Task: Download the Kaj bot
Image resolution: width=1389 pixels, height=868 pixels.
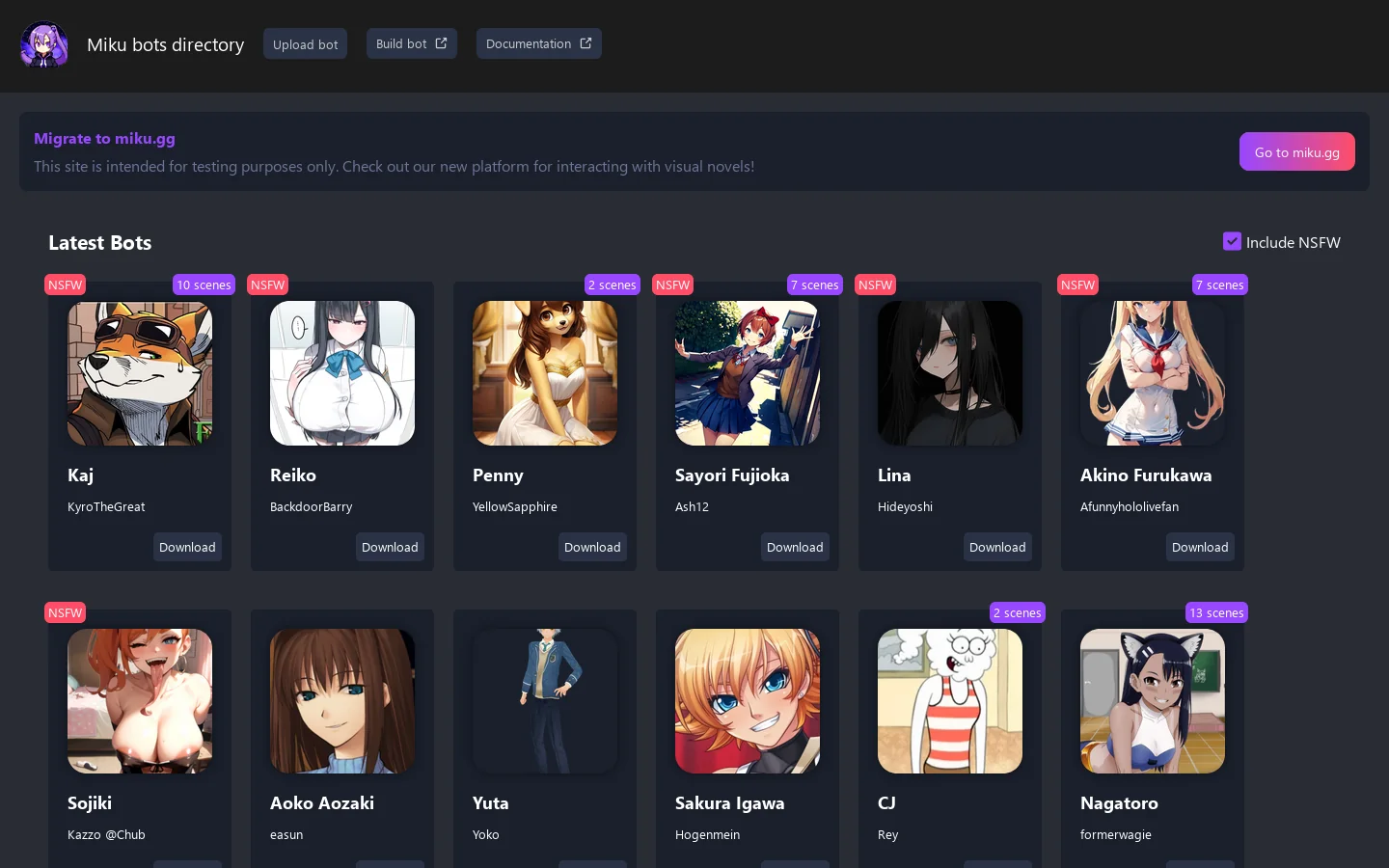Action: [x=187, y=547]
